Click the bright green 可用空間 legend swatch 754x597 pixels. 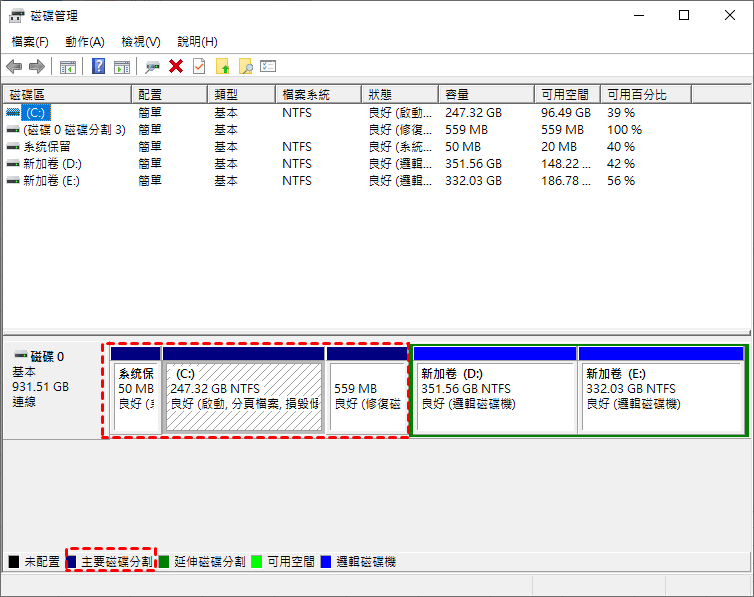click(x=257, y=561)
